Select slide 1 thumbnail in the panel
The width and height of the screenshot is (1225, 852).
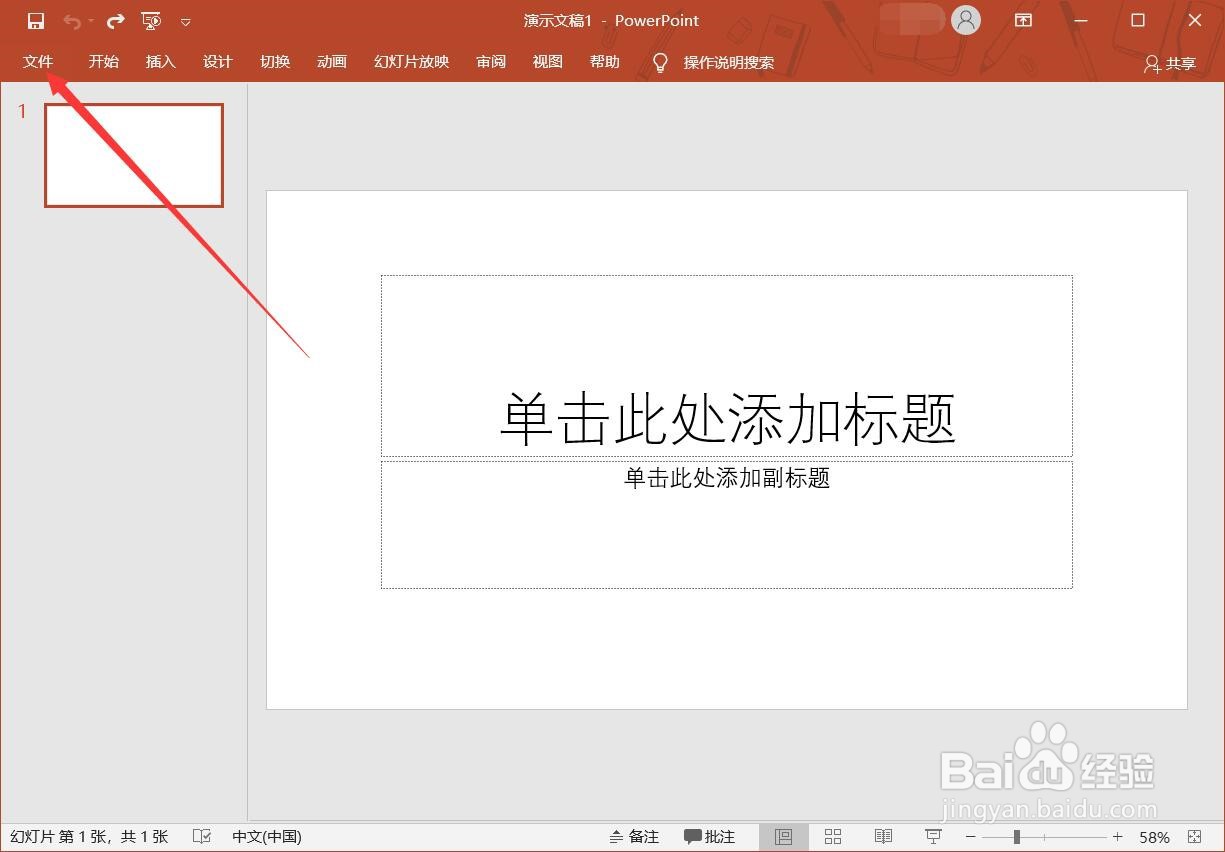tap(134, 155)
